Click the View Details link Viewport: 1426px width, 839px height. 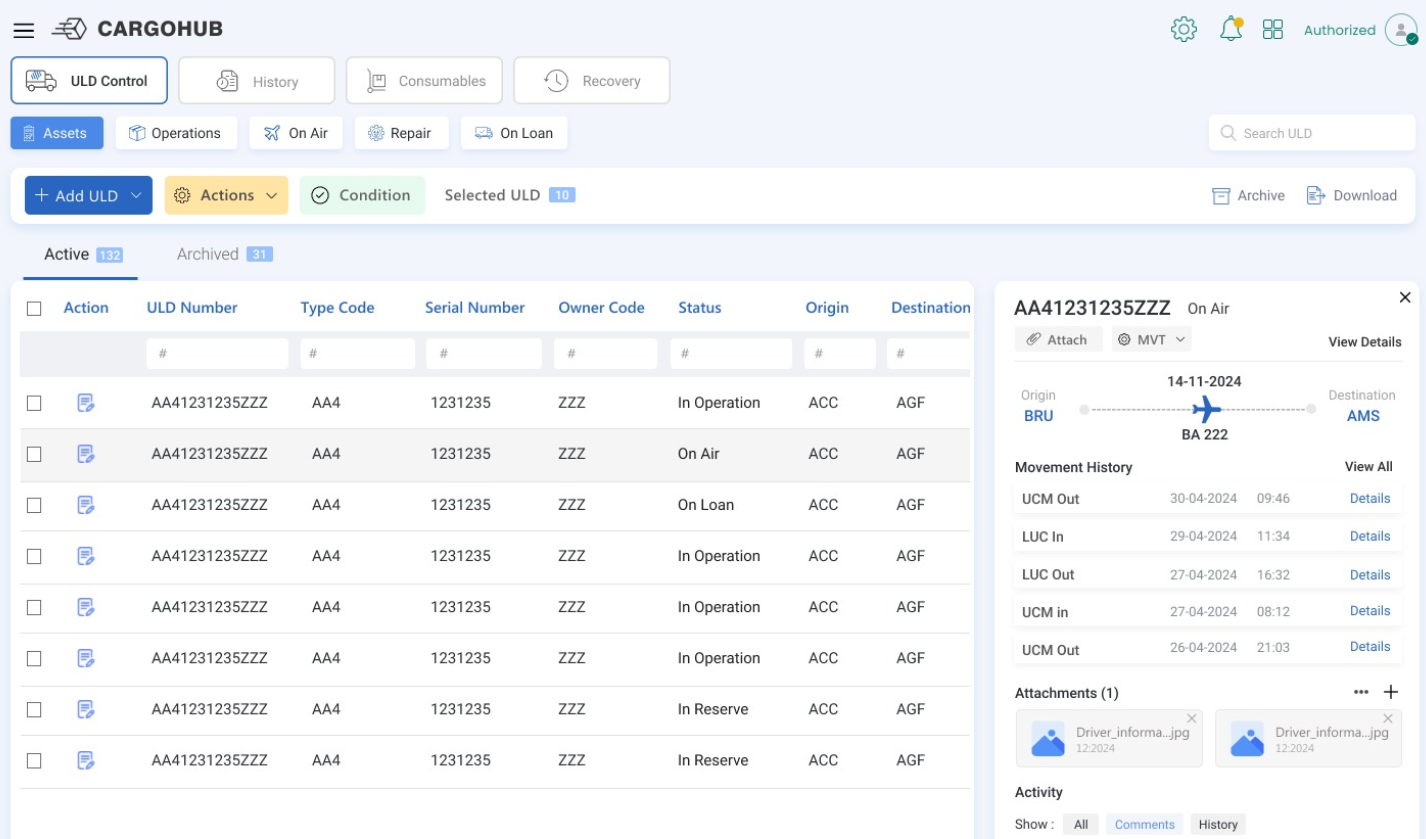coord(1364,342)
